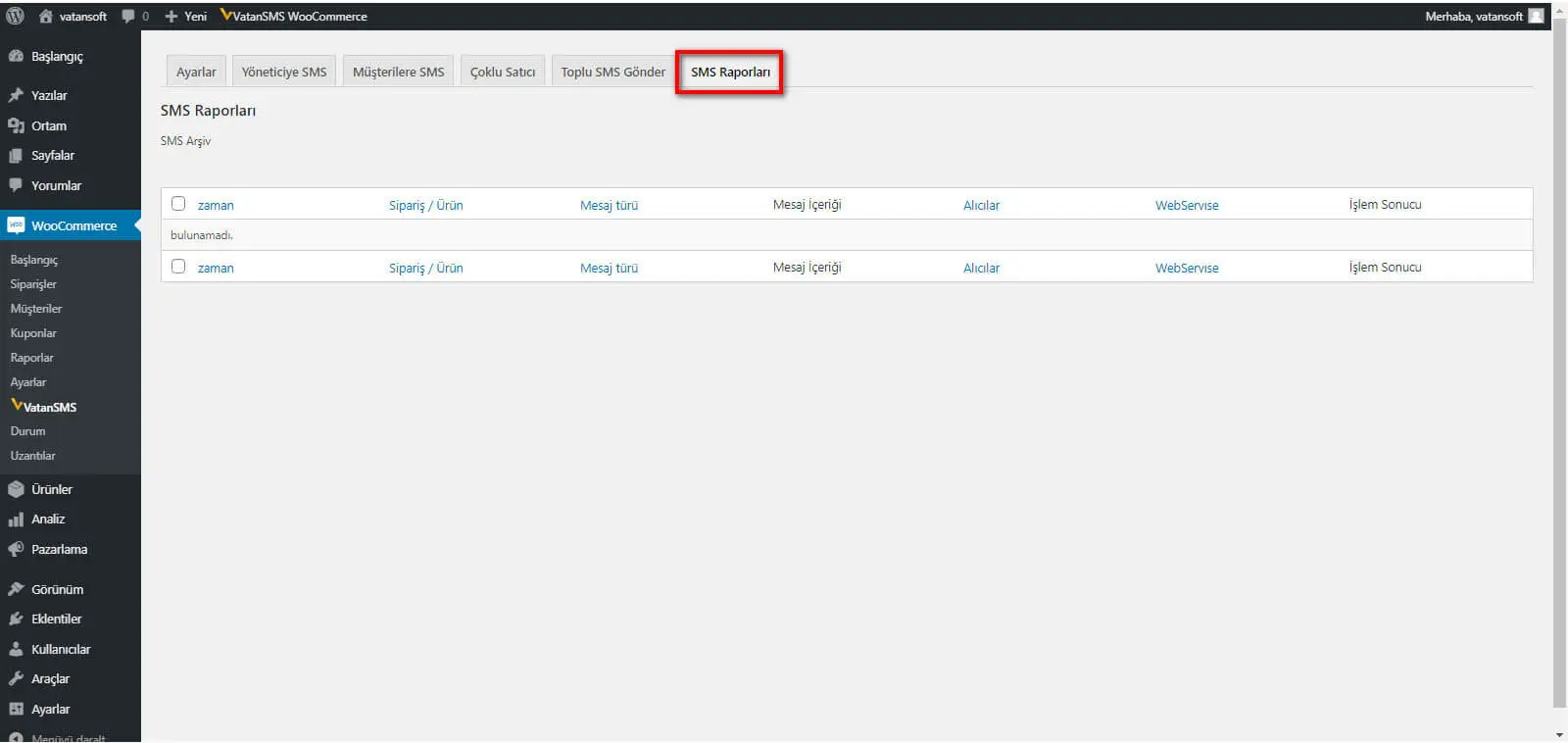Open the Analiz bar chart icon
Viewport: 1568px width, 743px height.
(16, 520)
